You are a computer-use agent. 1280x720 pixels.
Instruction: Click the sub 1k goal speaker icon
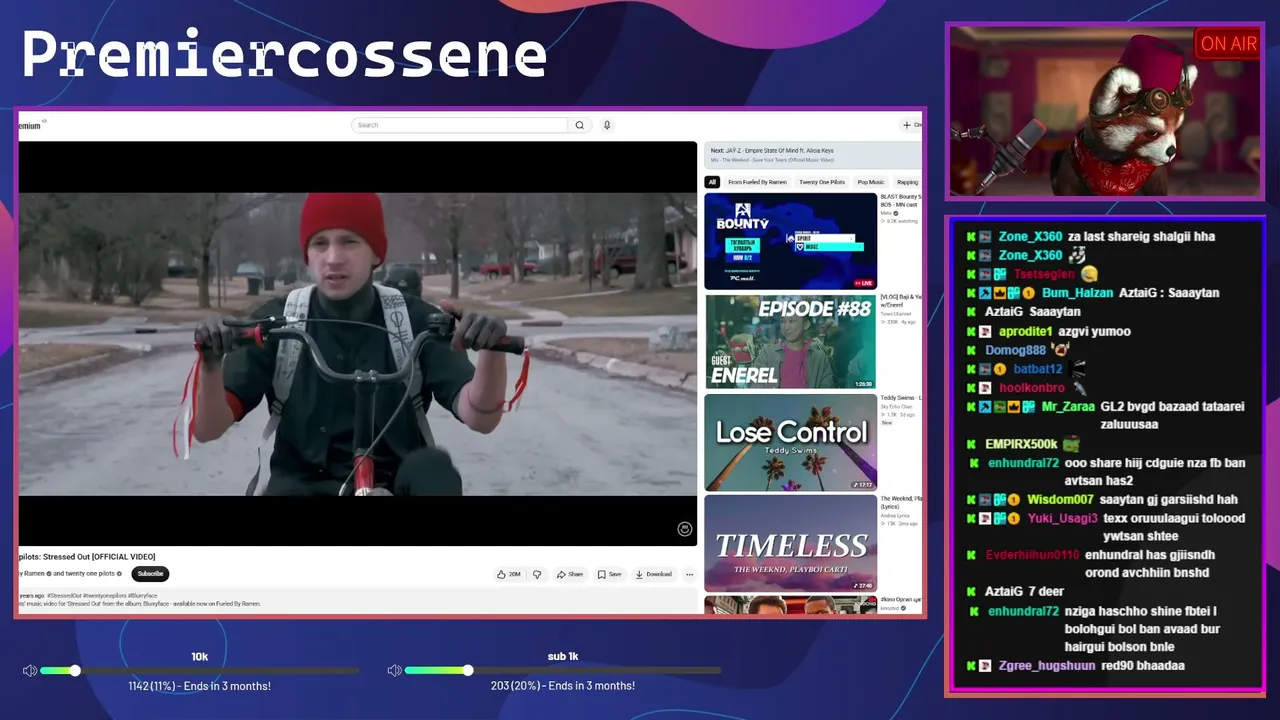tap(394, 670)
